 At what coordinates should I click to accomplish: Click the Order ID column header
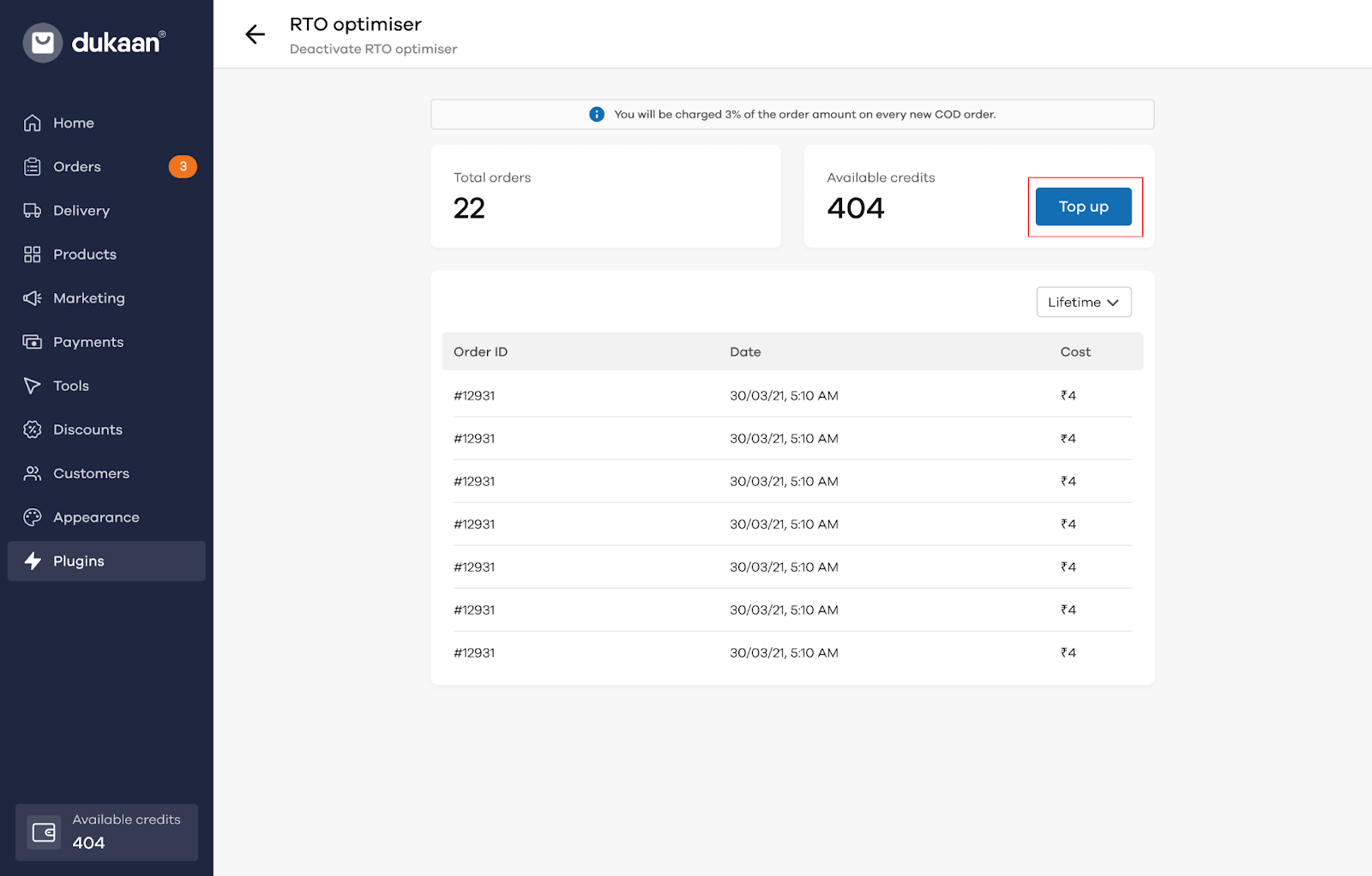[480, 351]
